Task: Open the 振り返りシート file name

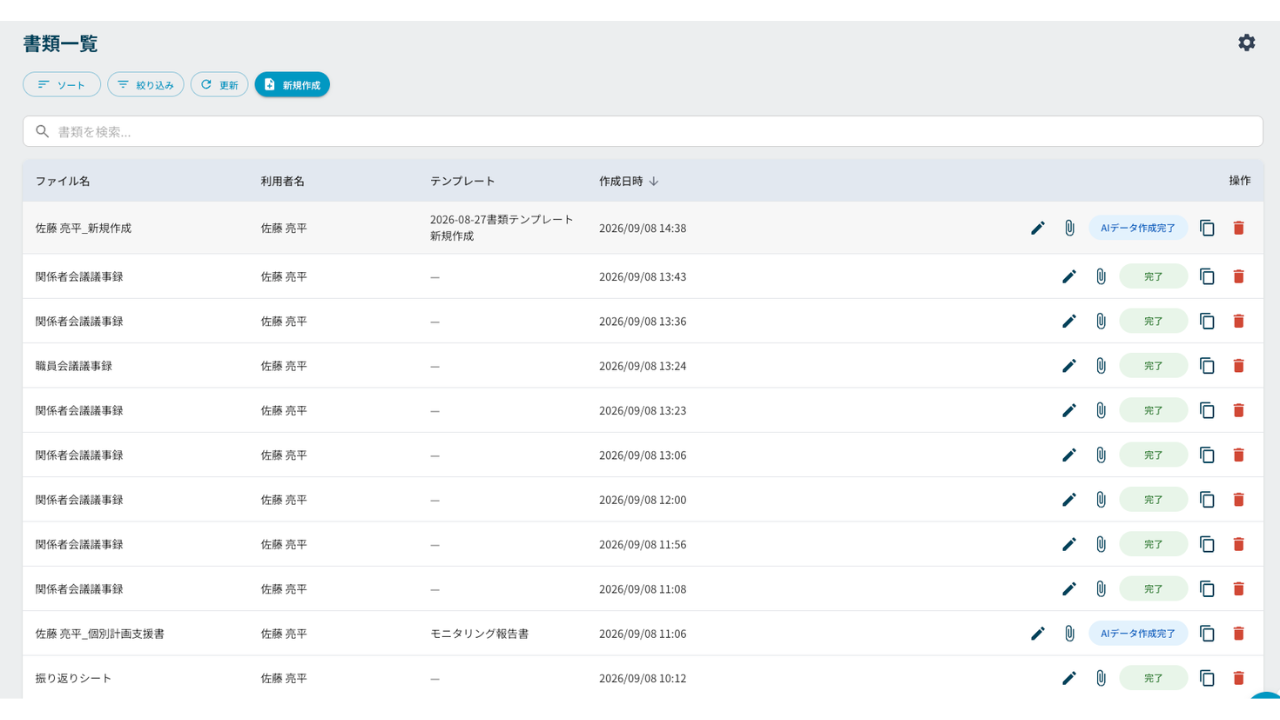Action: click(x=74, y=678)
